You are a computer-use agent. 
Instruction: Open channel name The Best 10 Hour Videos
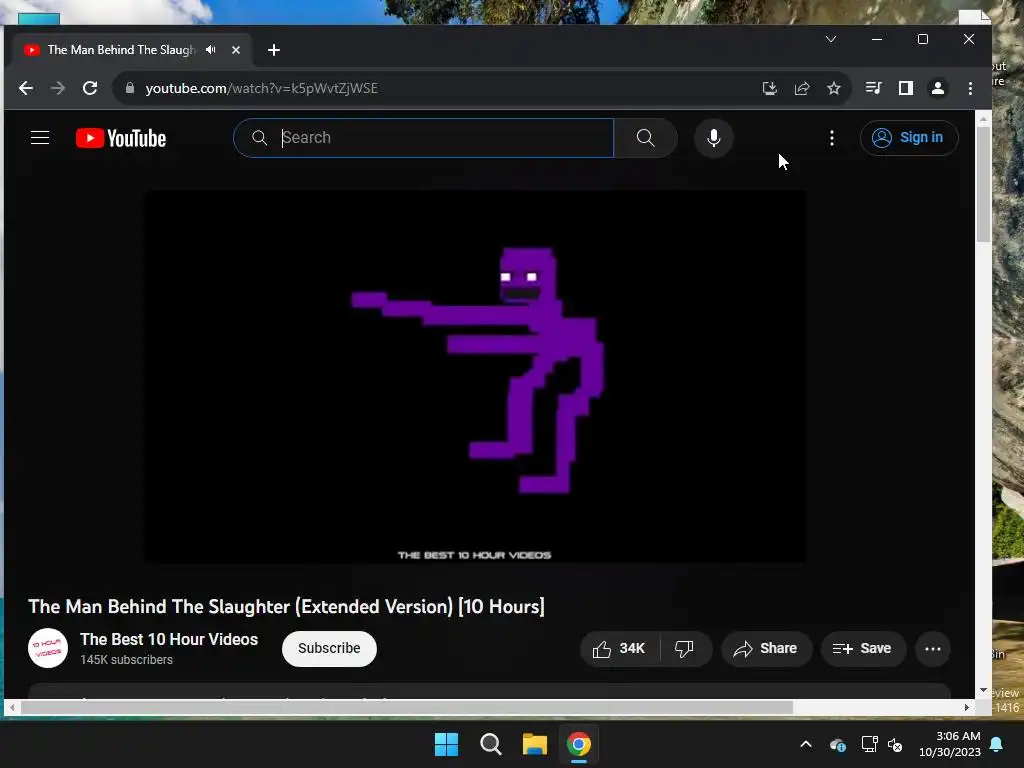(169, 639)
